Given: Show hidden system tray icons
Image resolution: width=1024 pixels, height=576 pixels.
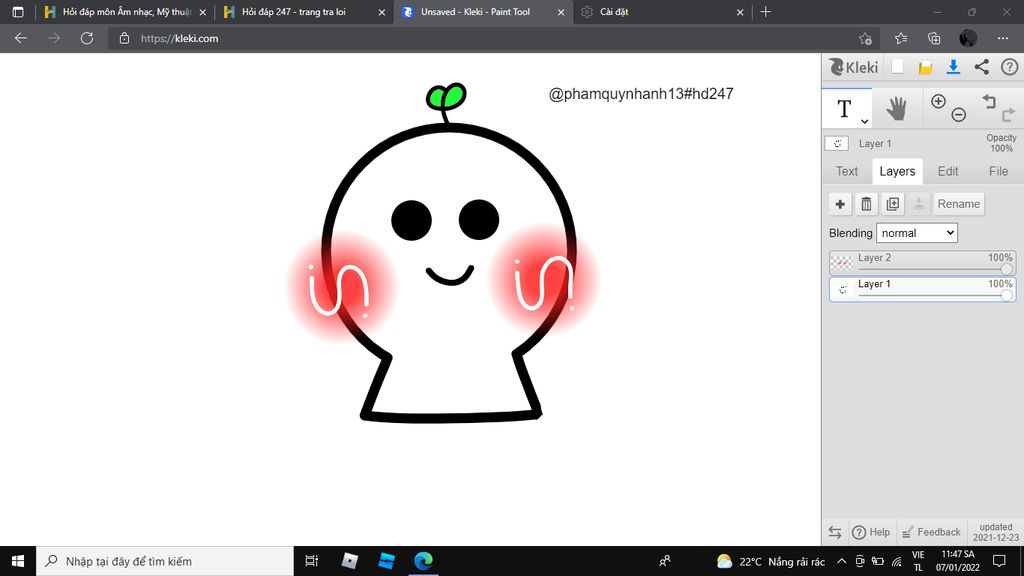Looking at the screenshot, I should point(842,561).
